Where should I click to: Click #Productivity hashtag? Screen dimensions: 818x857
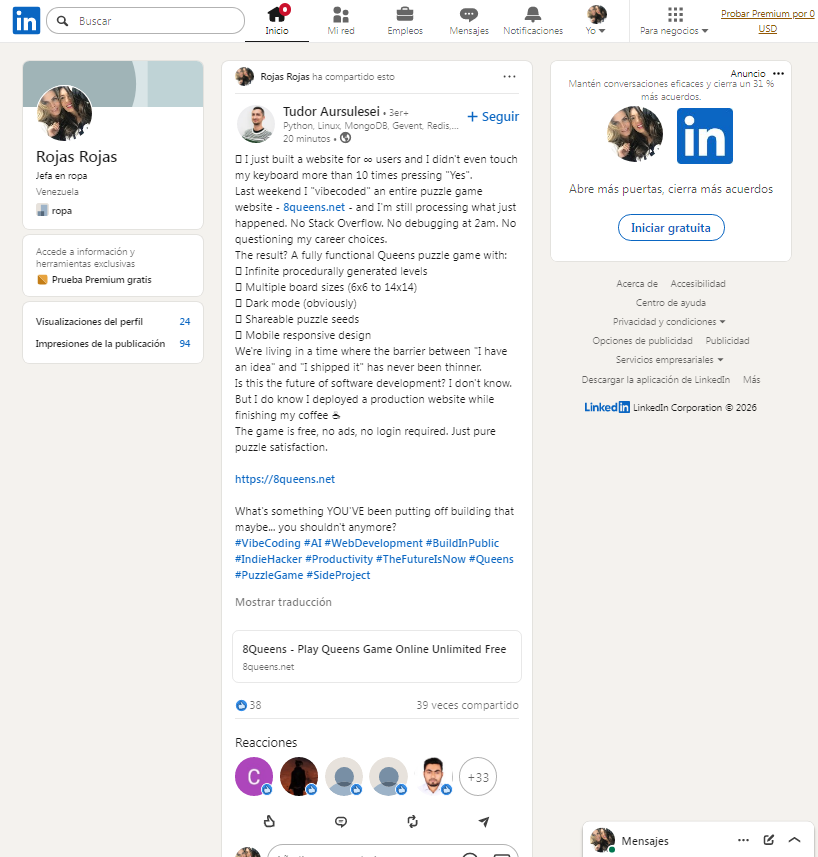tap(339, 559)
